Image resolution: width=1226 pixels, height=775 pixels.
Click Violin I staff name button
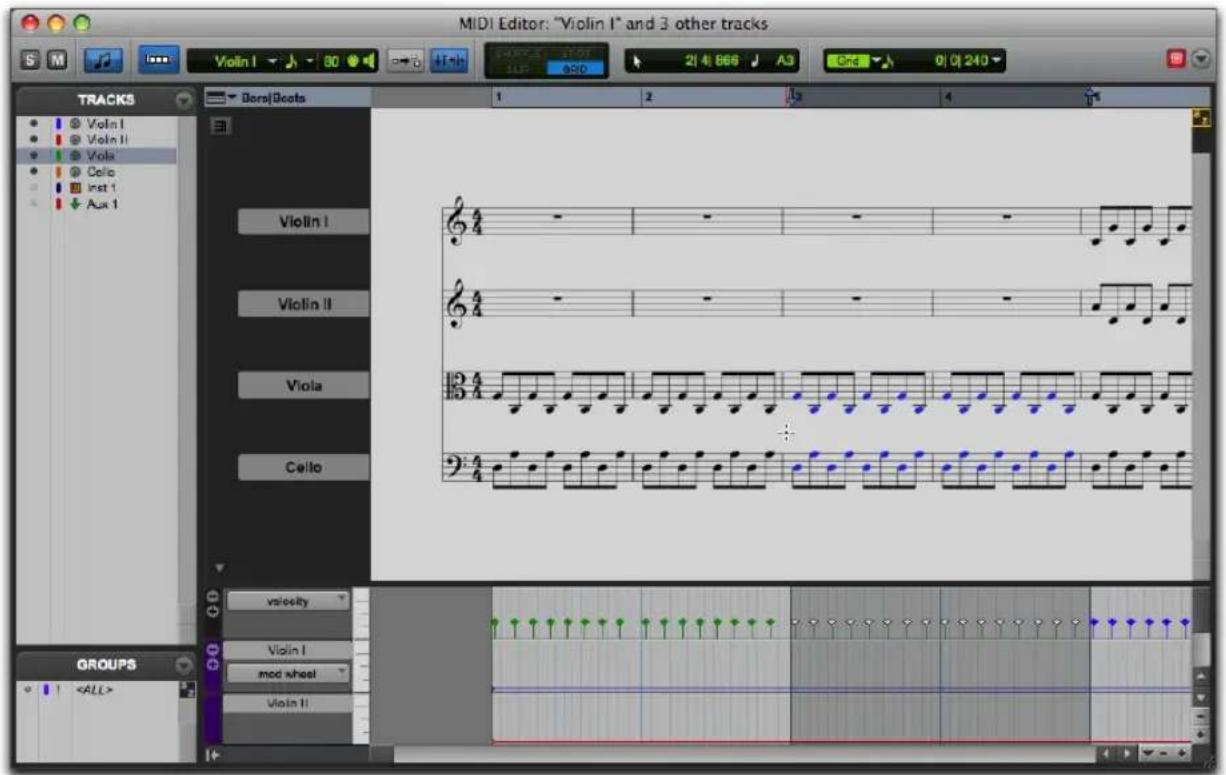point(303,222)
